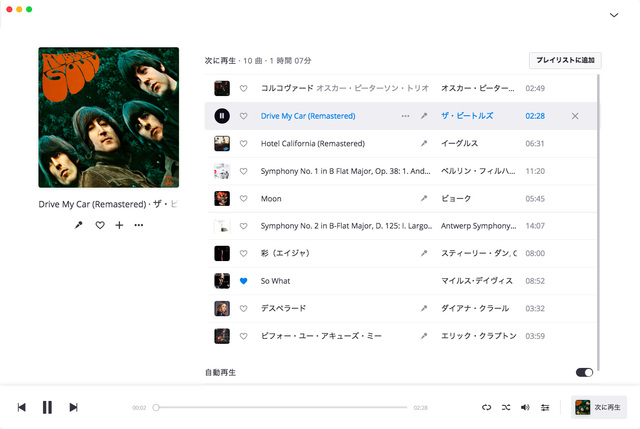The image size is (640, 429).
Task: Favorite the current song under the album art
Action: tap(100, 225)
